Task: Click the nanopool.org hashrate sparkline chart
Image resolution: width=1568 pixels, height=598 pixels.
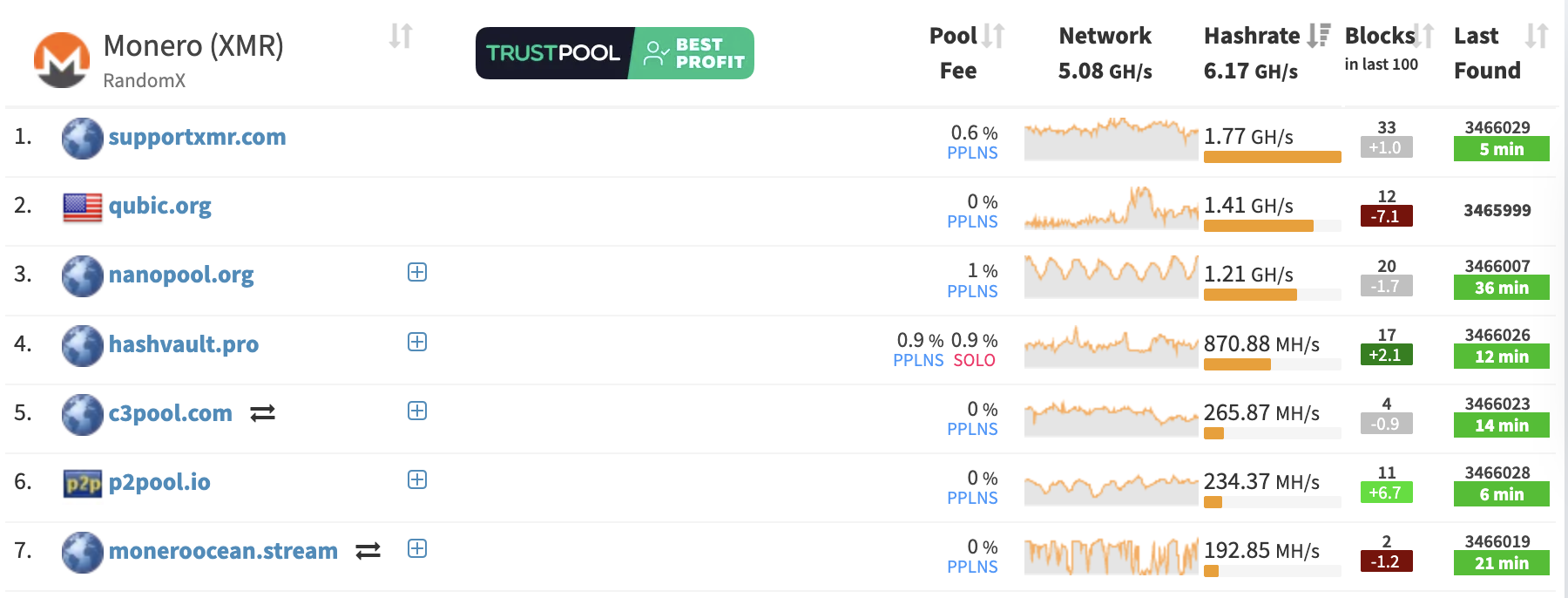Action: coord(1111,276)
